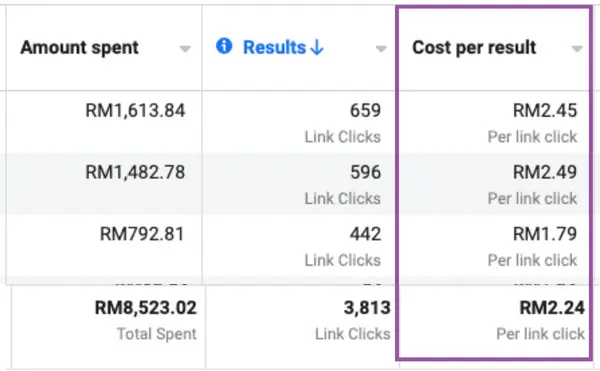600x371 pixels.
Task: Select the 442 results value
Action: (365, 234)
